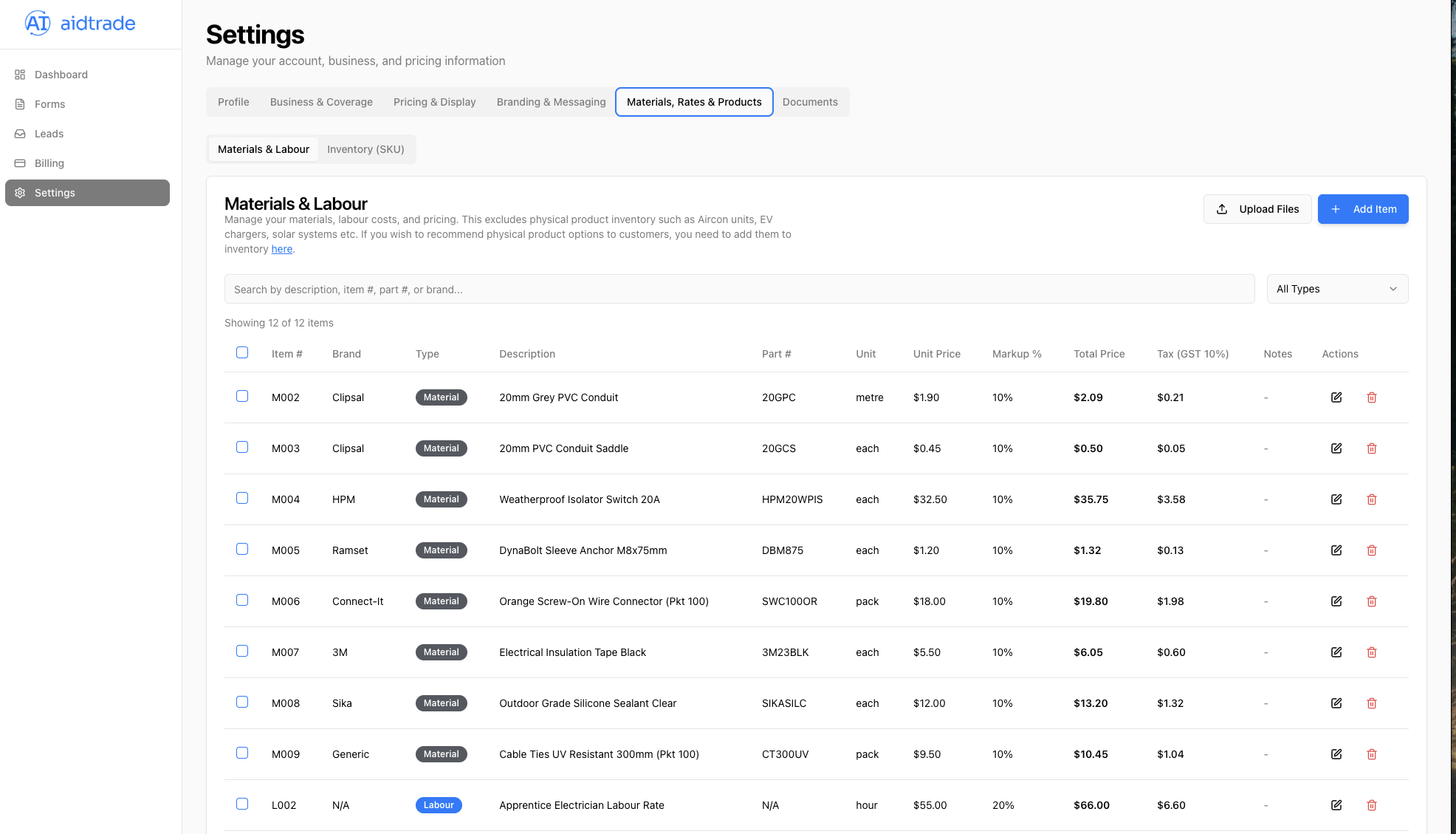The height and width of the screenshot is (834, 1456).
Task: Delete item M005 DynaBolt Sleeve Anchor
Action: [x=1372, y=550]
